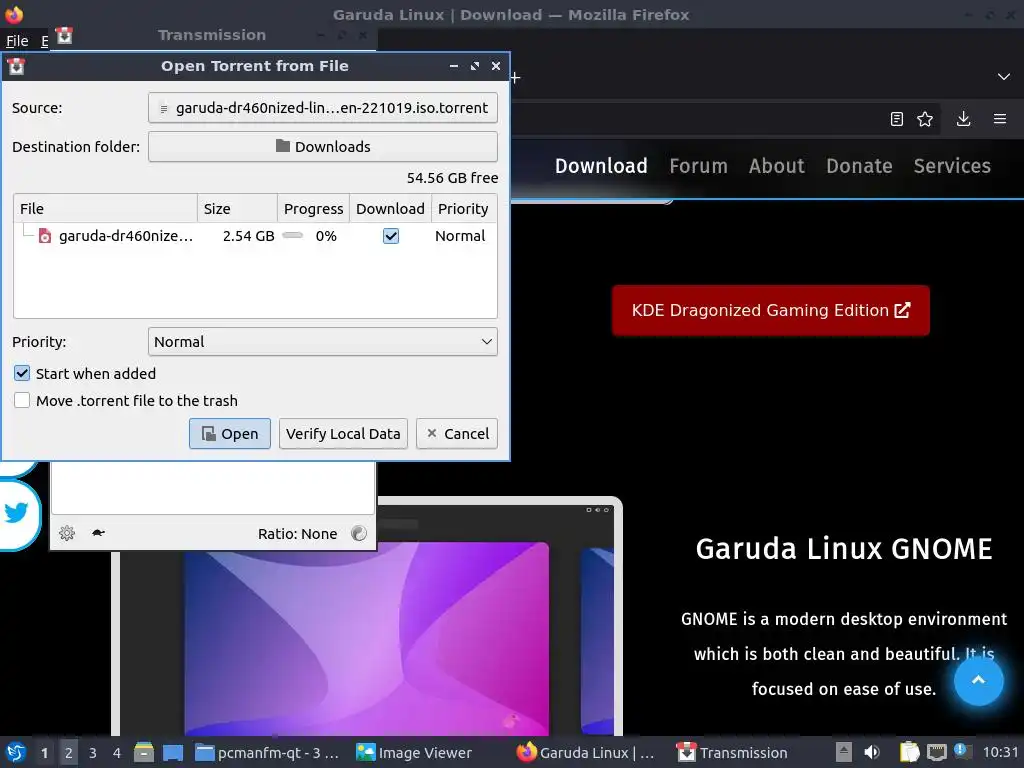
Task: Open the Services nav item
Action: point(952,166)
